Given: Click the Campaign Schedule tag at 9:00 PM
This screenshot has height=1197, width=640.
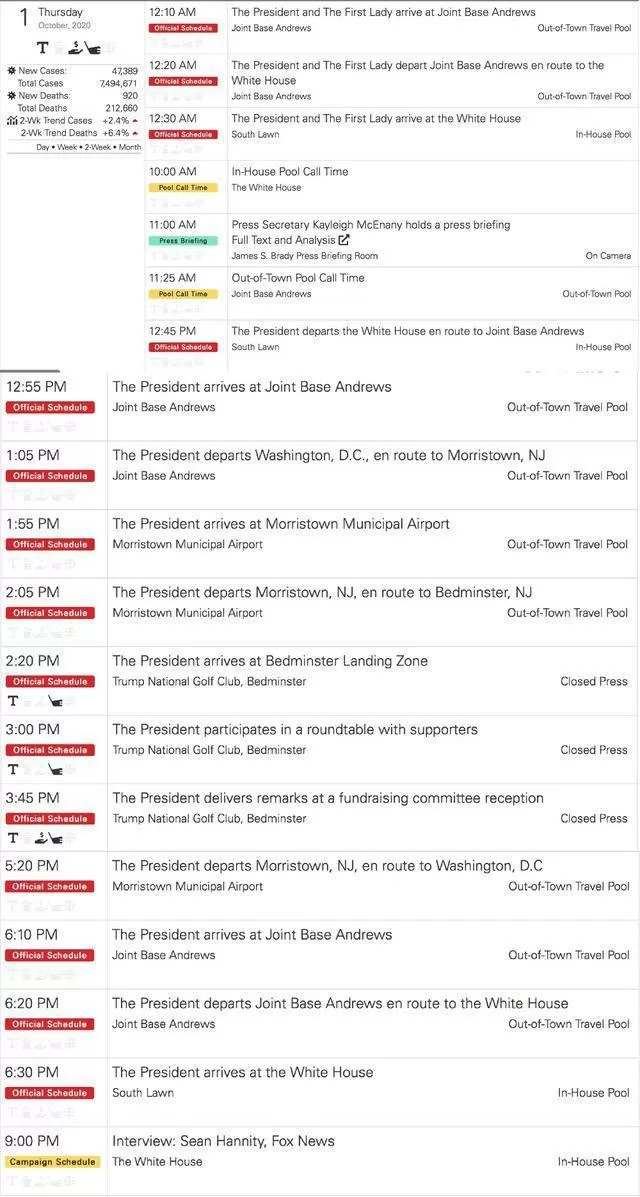Looking at the screenshot, I should click(53, 1162).
